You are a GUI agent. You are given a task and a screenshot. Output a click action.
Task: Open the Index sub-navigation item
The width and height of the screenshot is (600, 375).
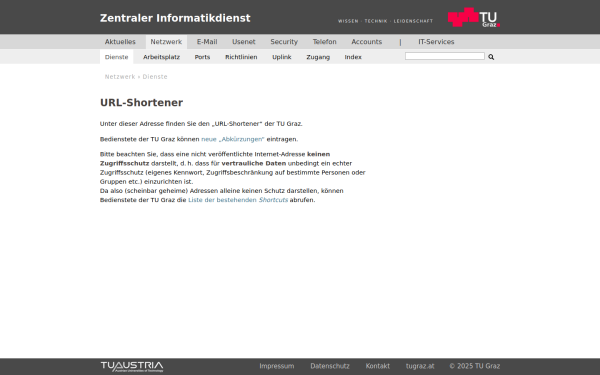tap(353, 57)
